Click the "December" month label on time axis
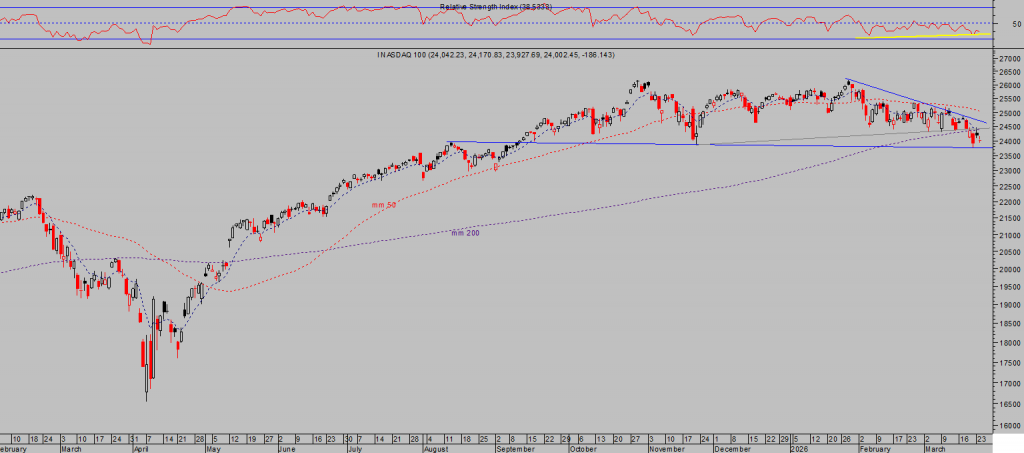The width and height of the screenshot is (1024, 453). [x=730, y=447]
